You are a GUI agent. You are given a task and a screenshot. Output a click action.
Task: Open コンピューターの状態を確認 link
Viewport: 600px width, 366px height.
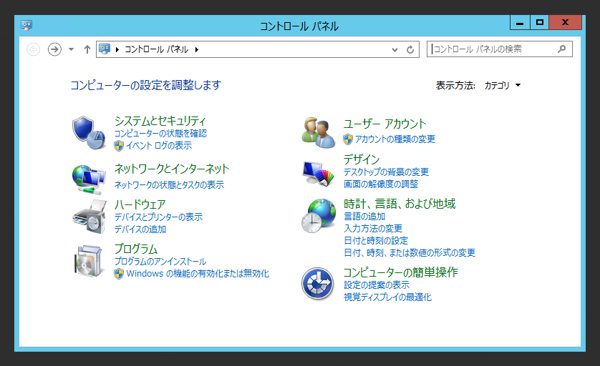pyautogui.click(x=160, y=133)
